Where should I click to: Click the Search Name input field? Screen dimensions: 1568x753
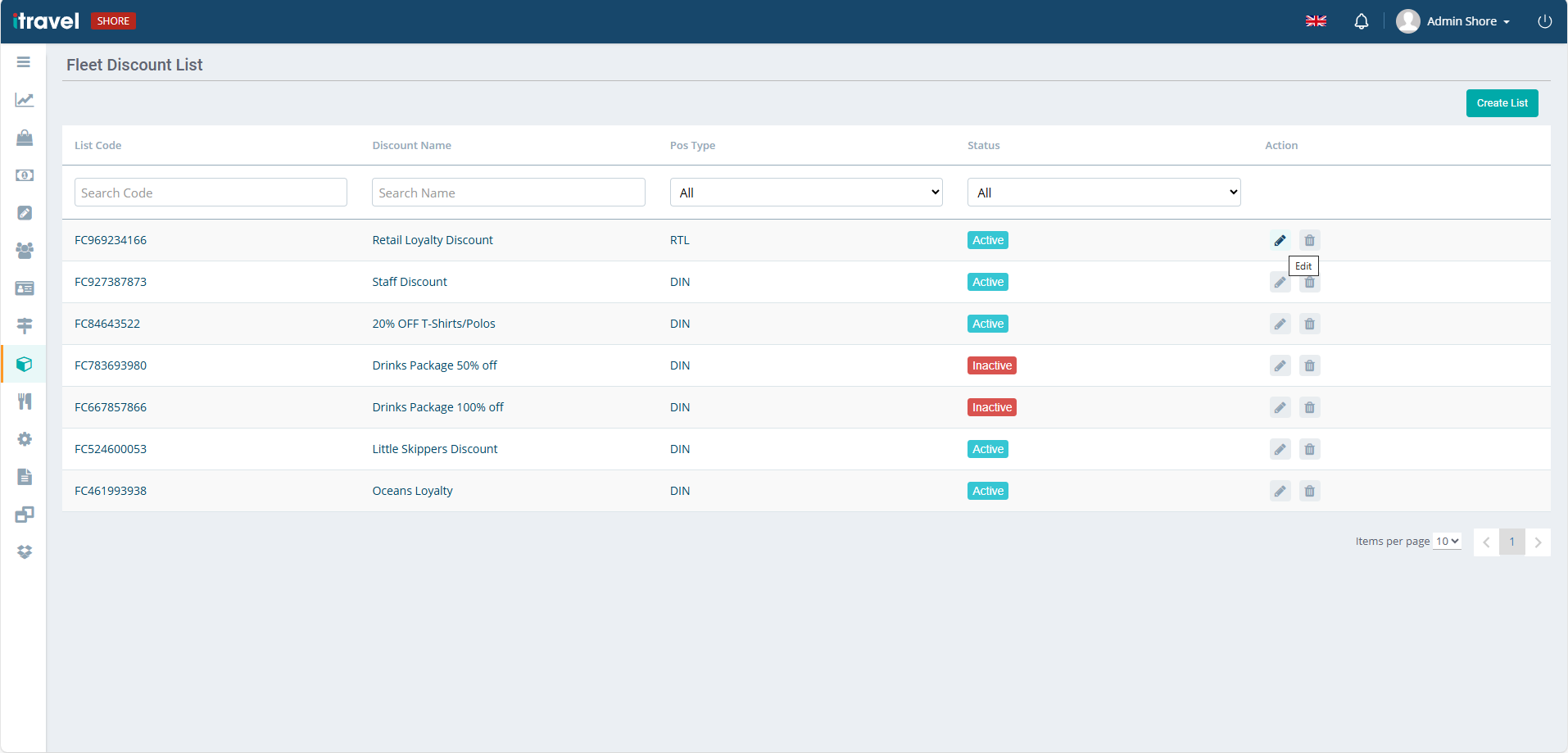click(x=508, y=193)
